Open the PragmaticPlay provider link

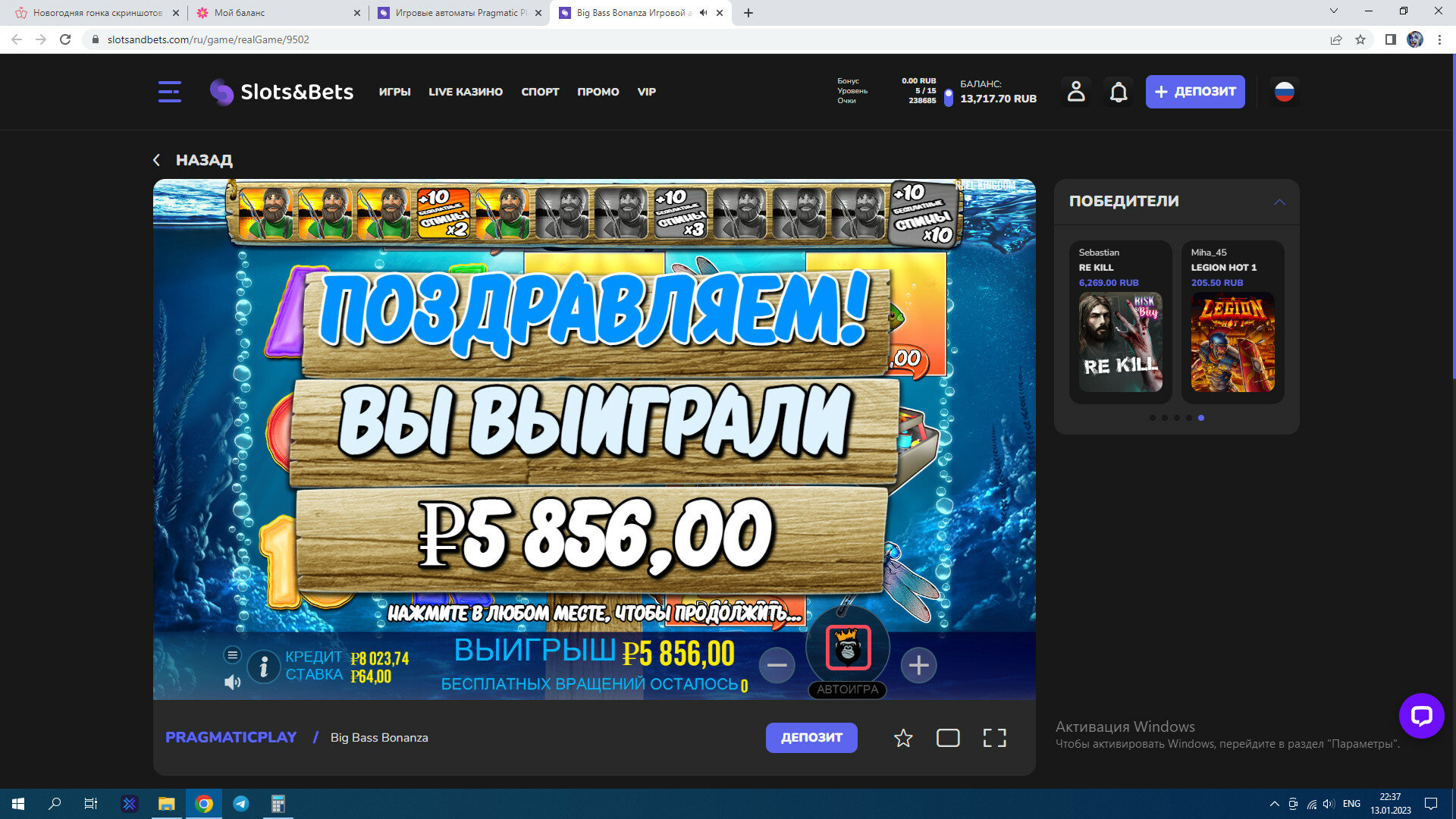231,737
